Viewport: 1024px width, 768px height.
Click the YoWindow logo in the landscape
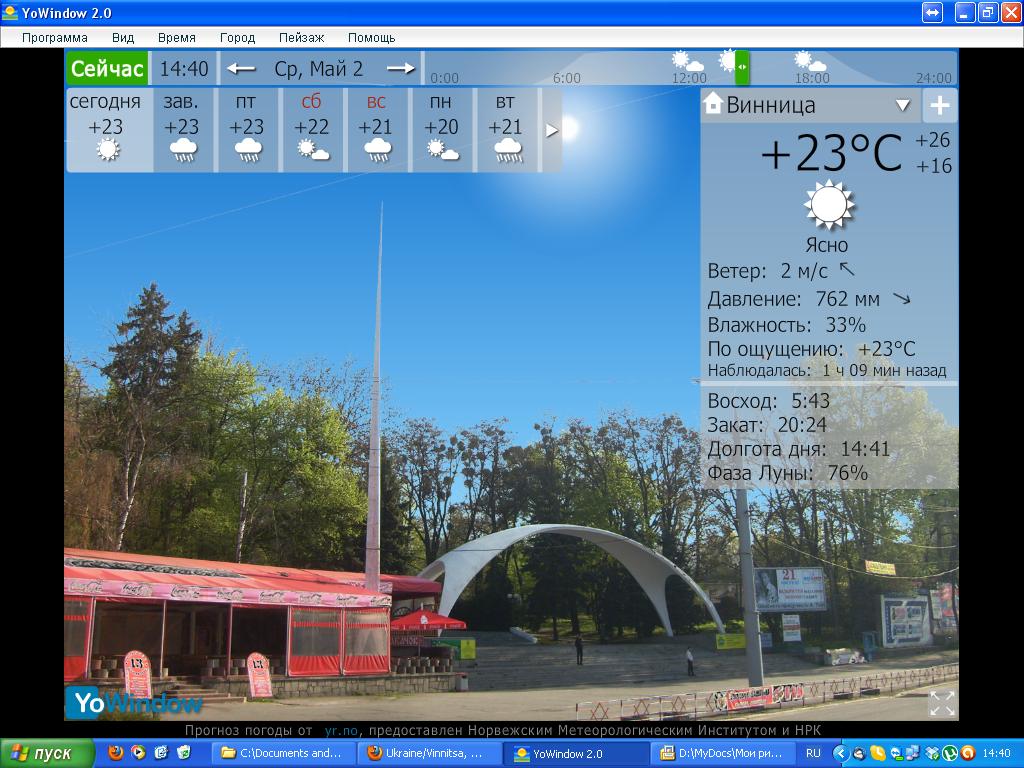tap(134, 703)
